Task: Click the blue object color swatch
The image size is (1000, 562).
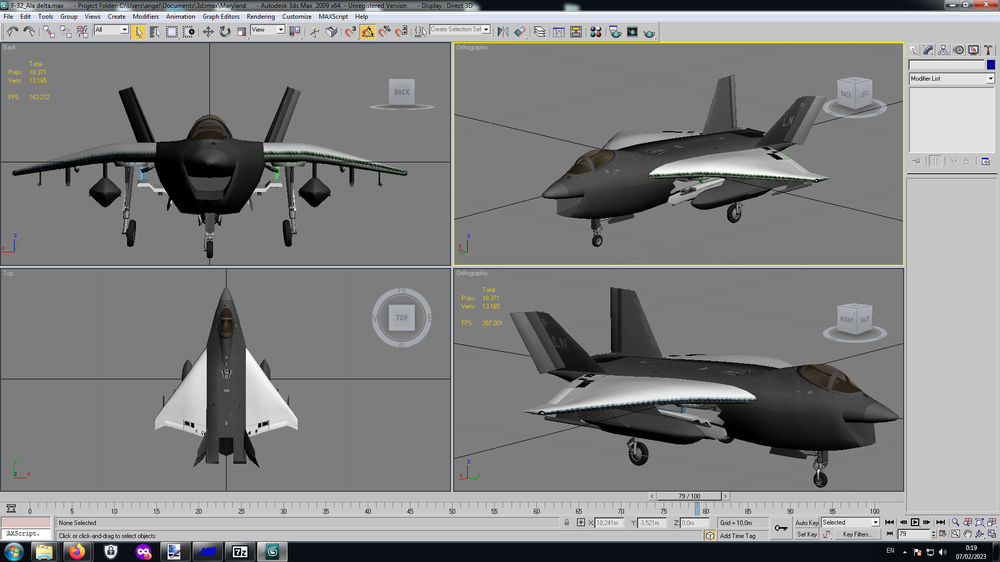Action: [x=990, y=64]
